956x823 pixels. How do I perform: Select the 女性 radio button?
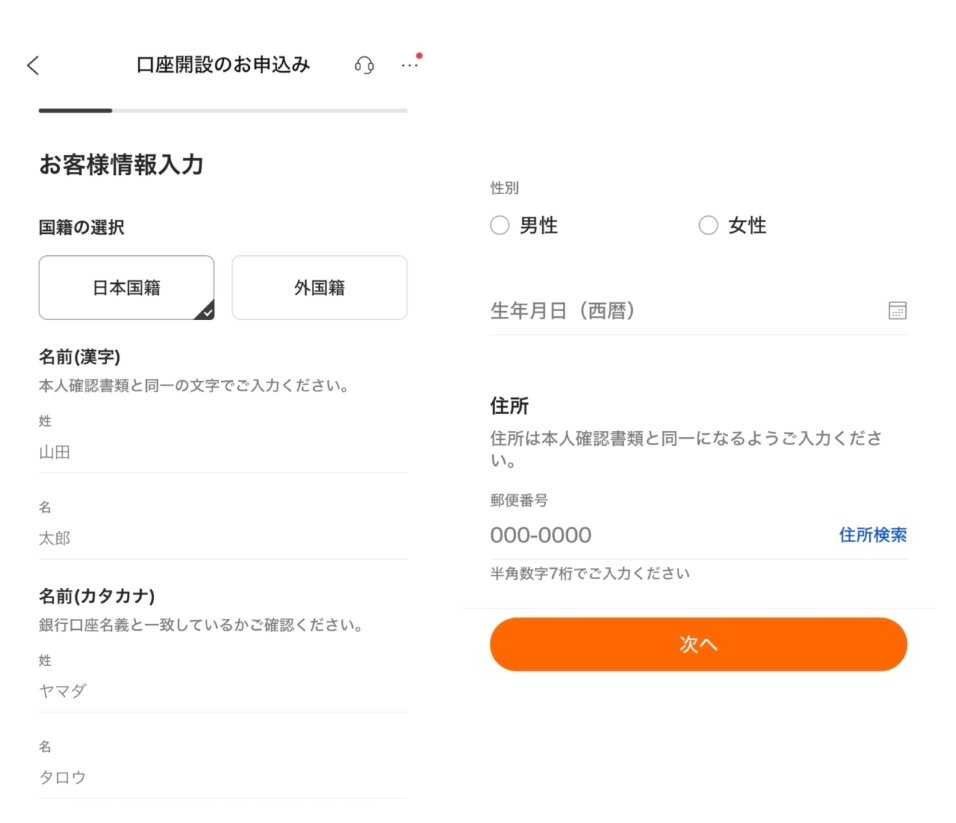click(708, 226)
